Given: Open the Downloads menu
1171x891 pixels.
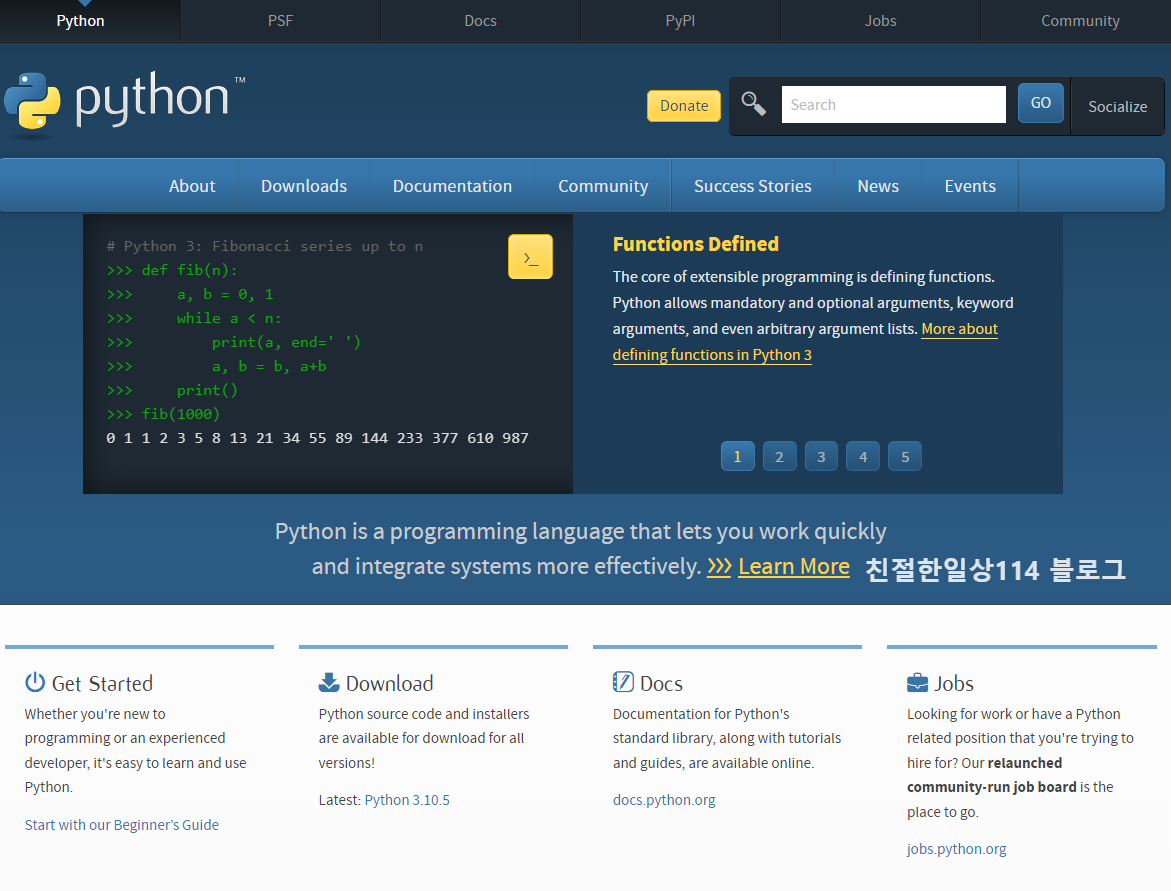Looking at the screenshot, I should (x=304, y=186).
